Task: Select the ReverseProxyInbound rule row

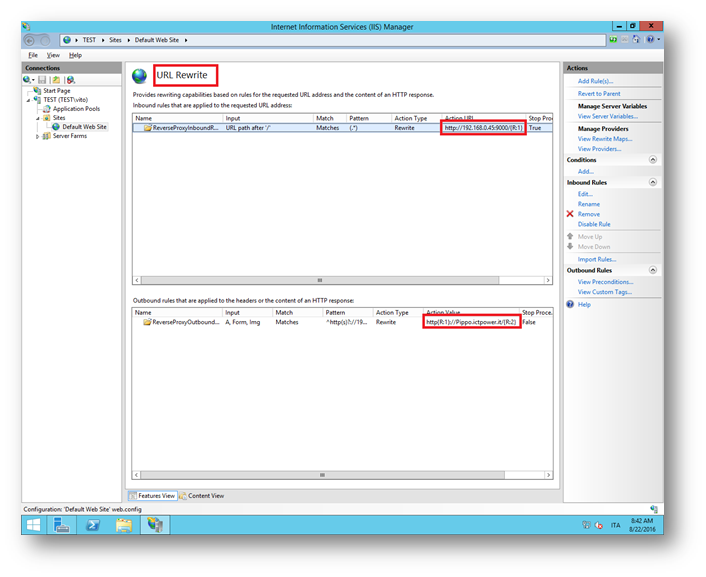Action: [x=180, y=128]
